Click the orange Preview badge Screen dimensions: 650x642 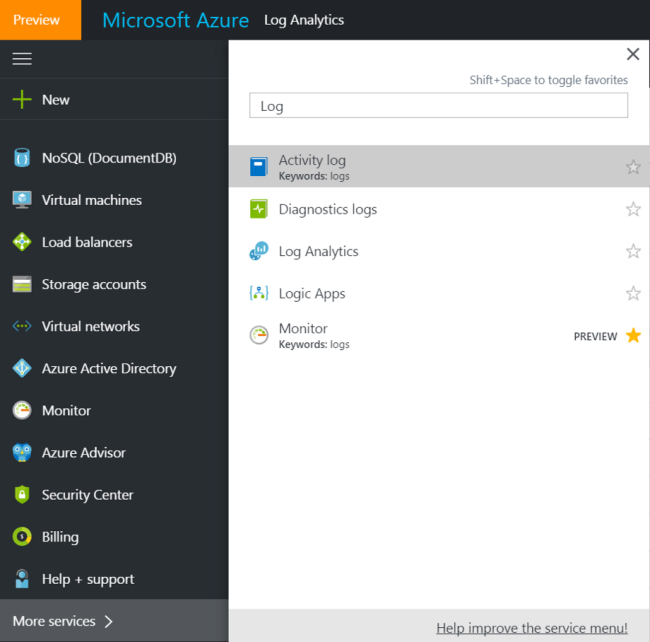pos(41,20)
